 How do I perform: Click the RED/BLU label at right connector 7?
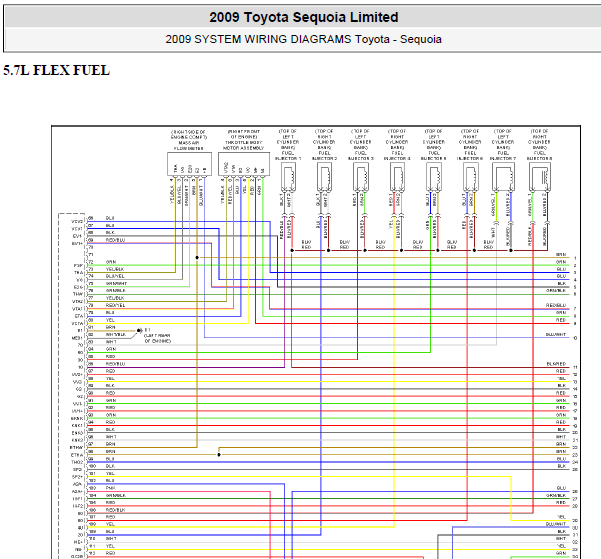click(556, 306)
